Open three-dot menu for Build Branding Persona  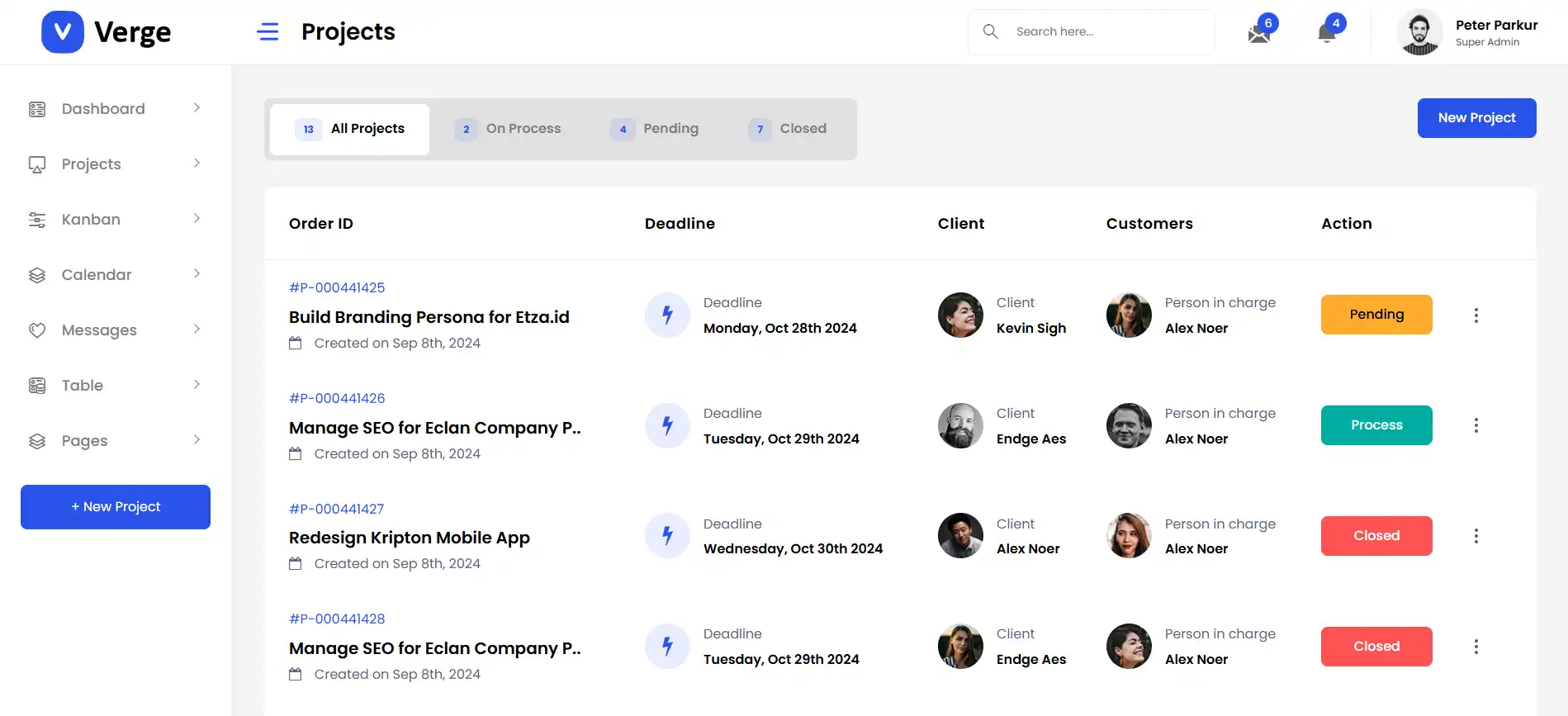pos(1476,315)
